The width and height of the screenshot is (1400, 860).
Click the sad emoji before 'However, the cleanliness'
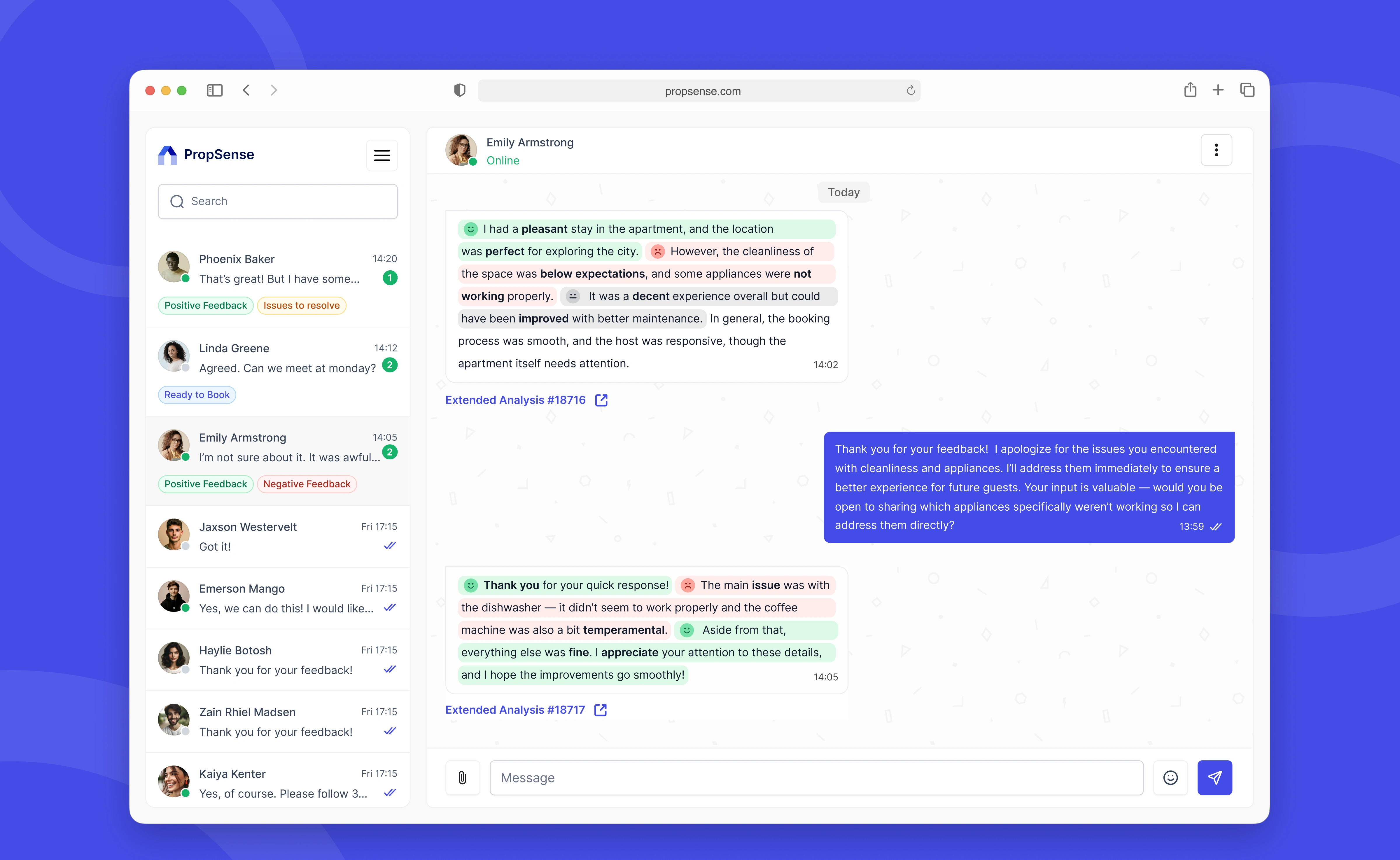[x=658, y=251]
